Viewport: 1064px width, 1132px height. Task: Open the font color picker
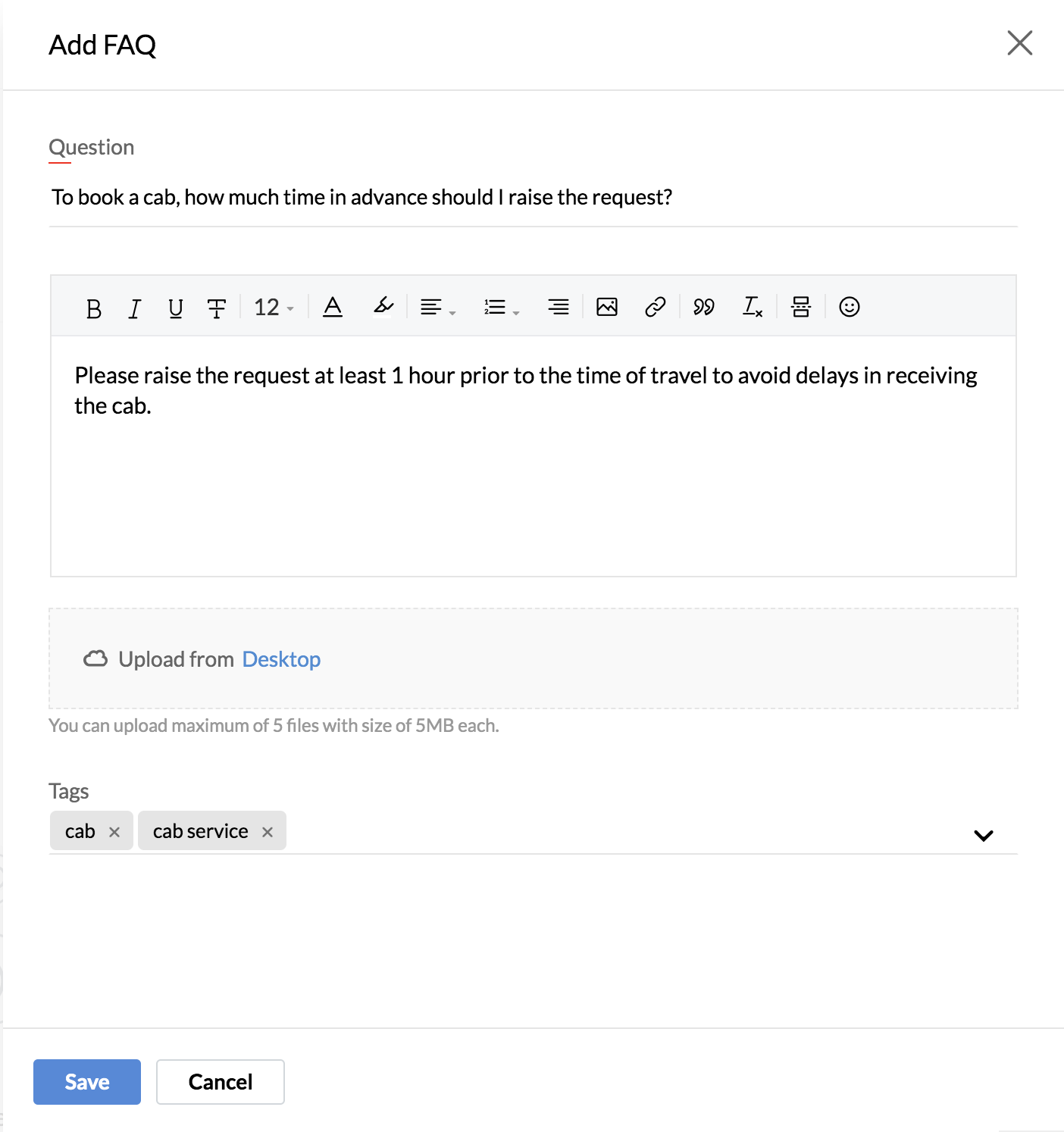tap(333, 307)
